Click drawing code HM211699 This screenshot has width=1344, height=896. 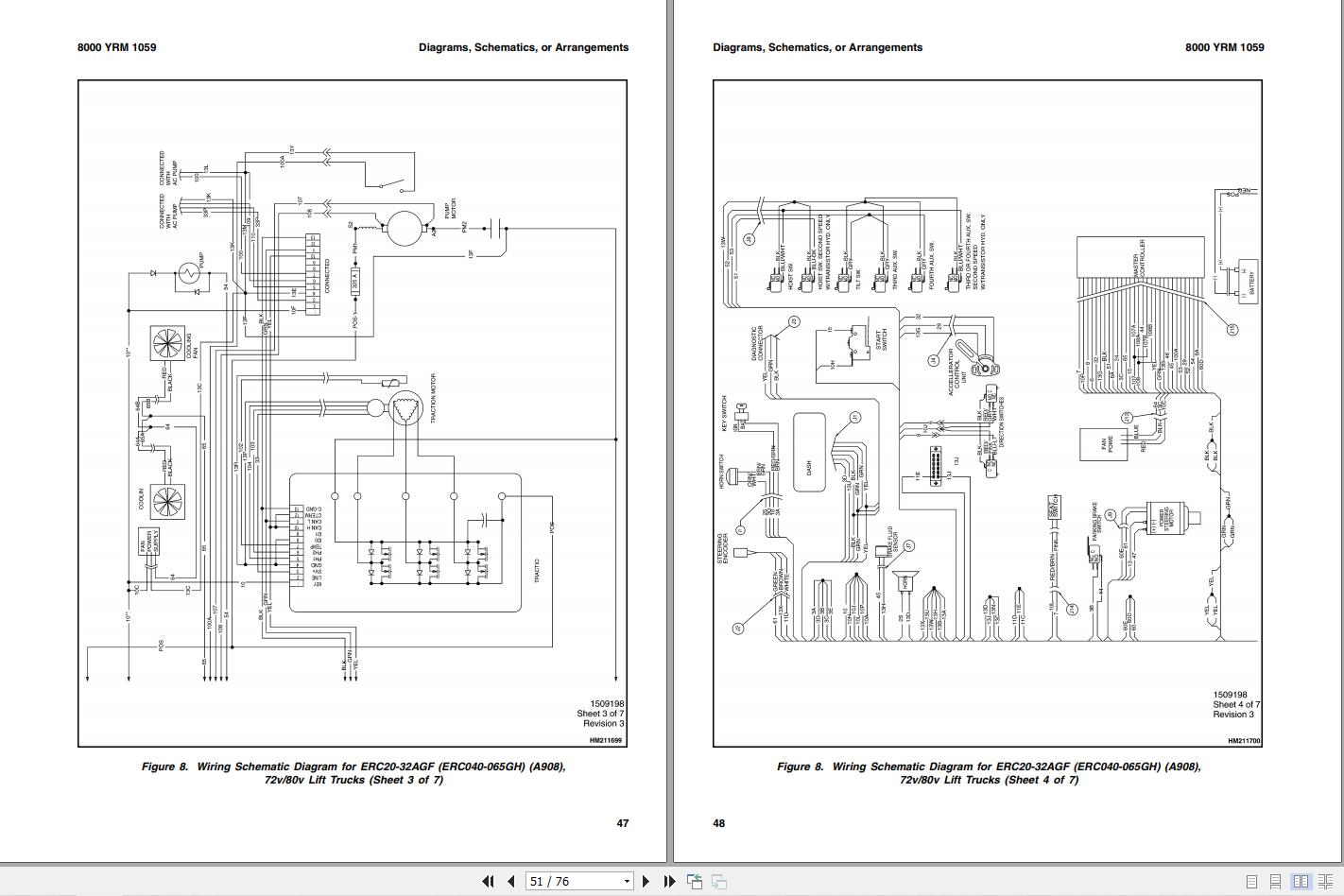(607, 741)
